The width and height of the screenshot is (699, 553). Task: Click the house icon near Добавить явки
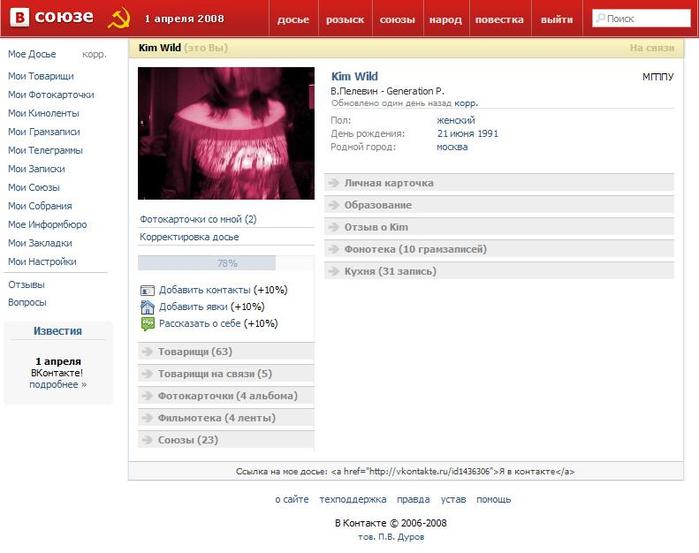[147, 307]
